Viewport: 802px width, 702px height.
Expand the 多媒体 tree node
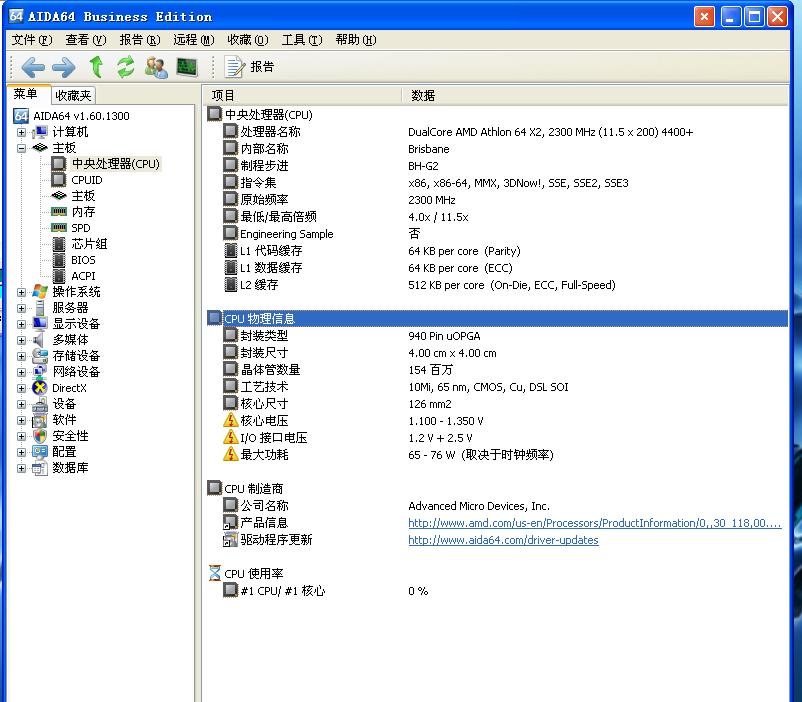pos(21,340)
